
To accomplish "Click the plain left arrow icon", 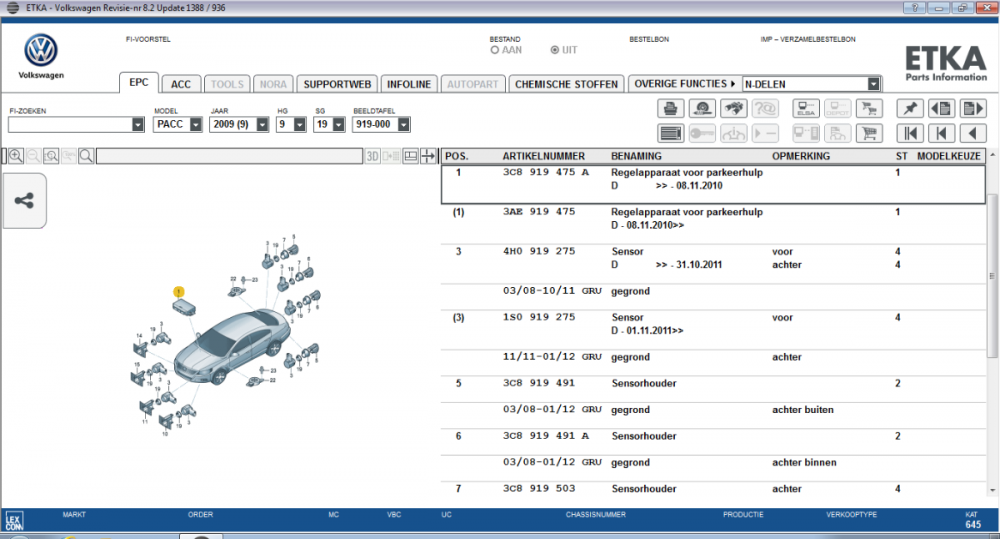I will [973, 133].
